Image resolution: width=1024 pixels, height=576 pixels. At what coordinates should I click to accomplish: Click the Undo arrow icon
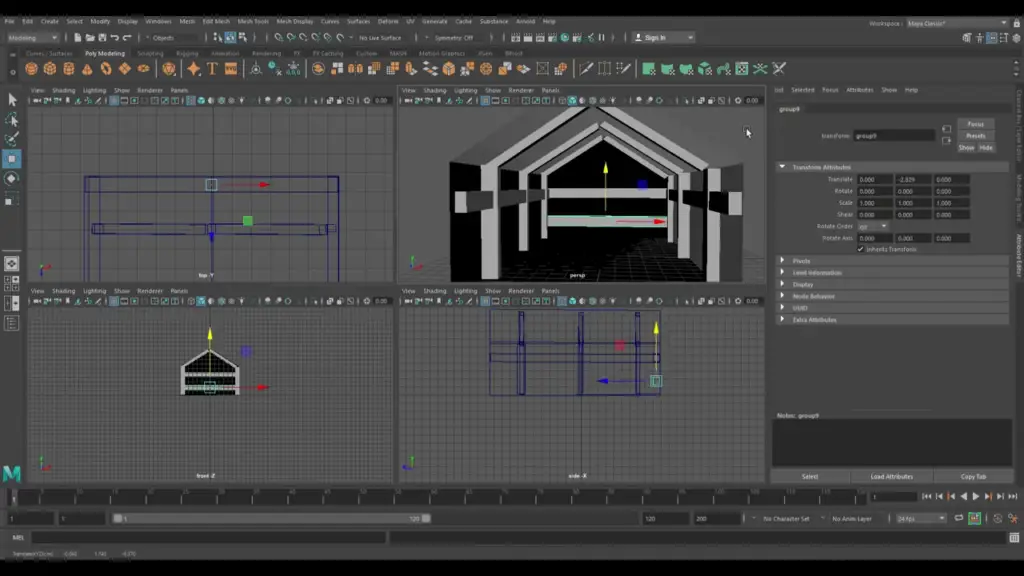tap(115, 38)
